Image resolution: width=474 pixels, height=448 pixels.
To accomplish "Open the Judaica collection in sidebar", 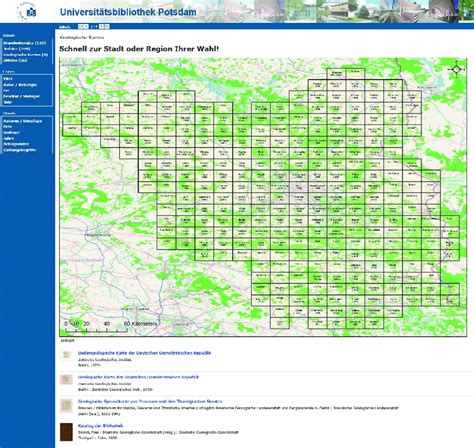I will (x=17, y=49).
